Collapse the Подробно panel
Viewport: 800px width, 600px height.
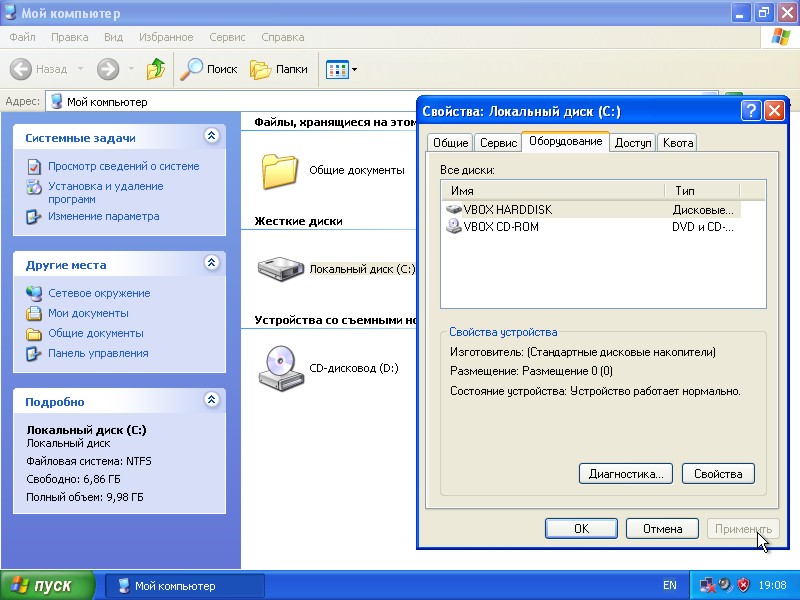click(x=212, y=399)
